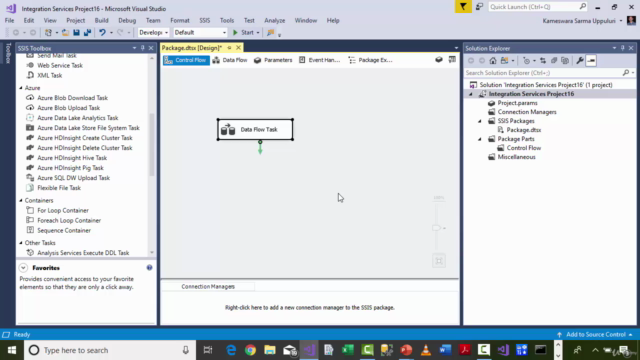Open the SSIS menu

tap(205, 20)
